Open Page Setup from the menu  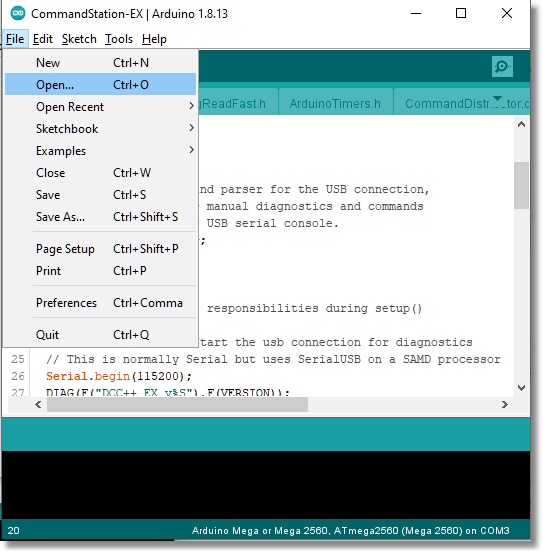(x=100, y=249)
